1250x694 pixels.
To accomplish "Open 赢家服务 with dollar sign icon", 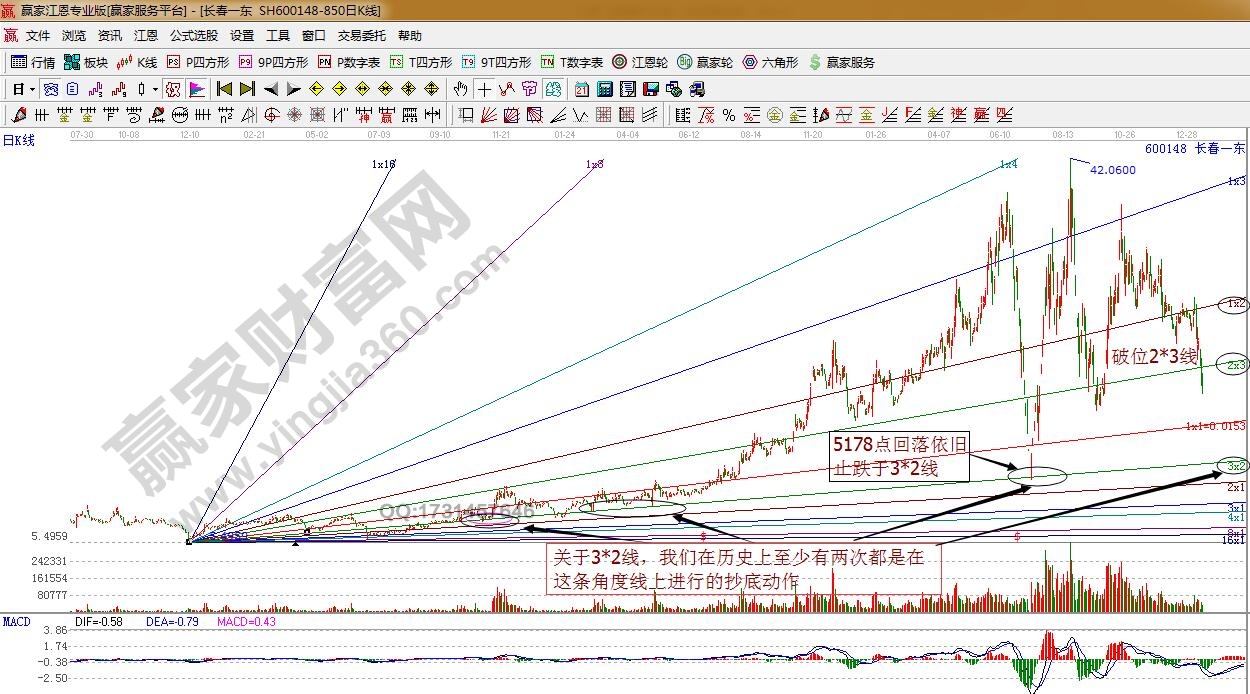I will (x=842, y=62).
